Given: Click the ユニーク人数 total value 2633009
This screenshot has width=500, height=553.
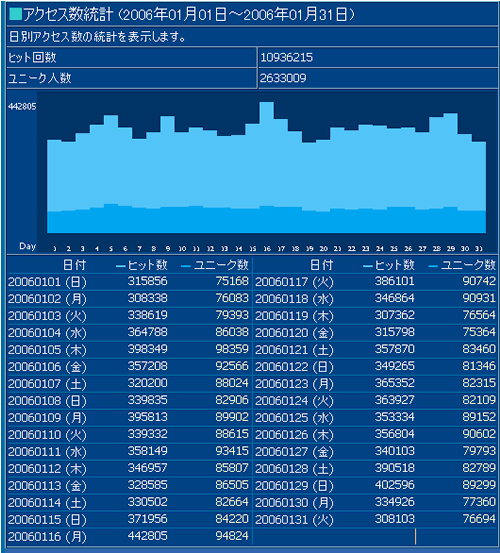Looking at the screenshot, I should pos(283,78).
